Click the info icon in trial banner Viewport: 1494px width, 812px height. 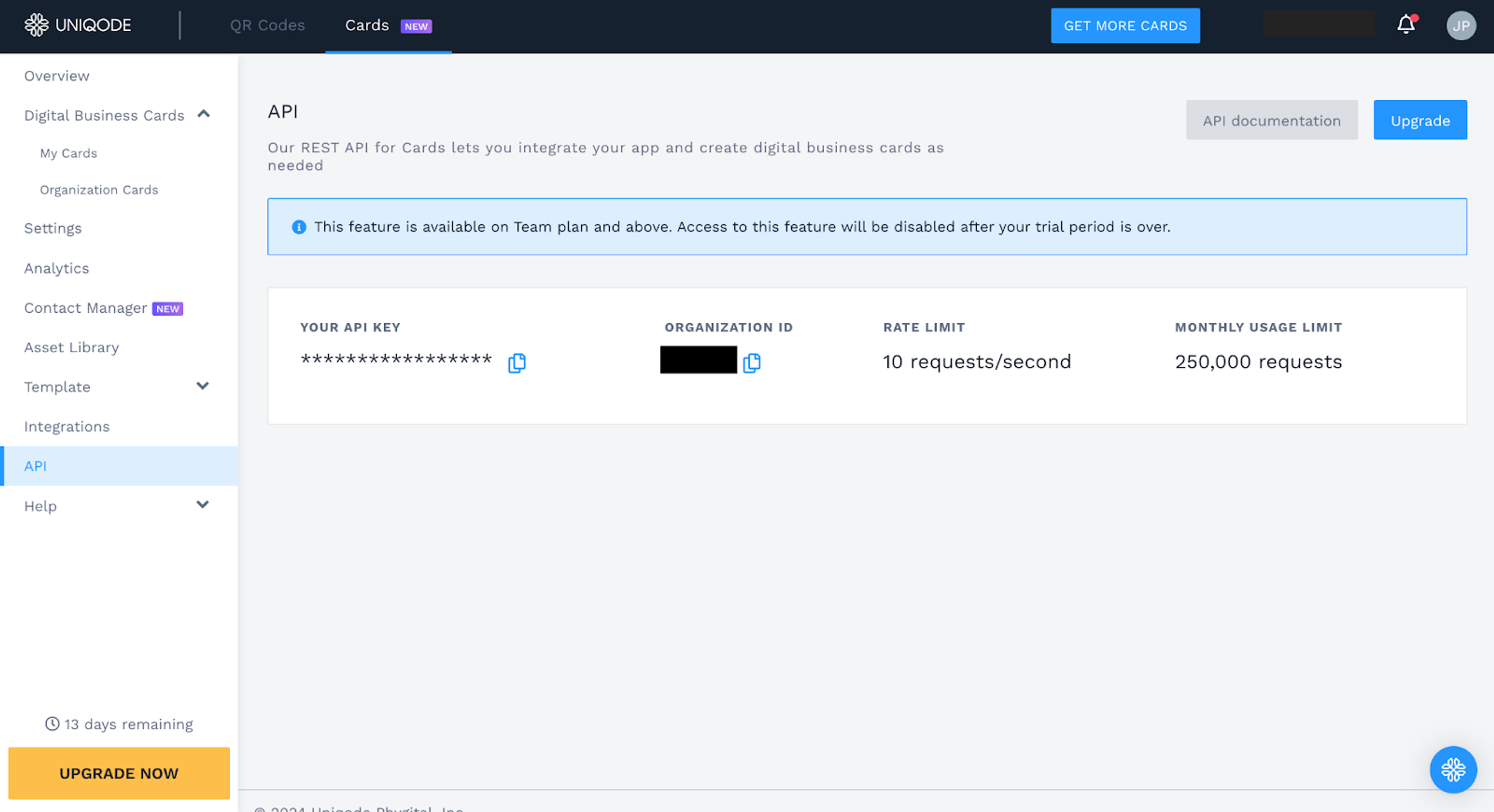[299, 227]
